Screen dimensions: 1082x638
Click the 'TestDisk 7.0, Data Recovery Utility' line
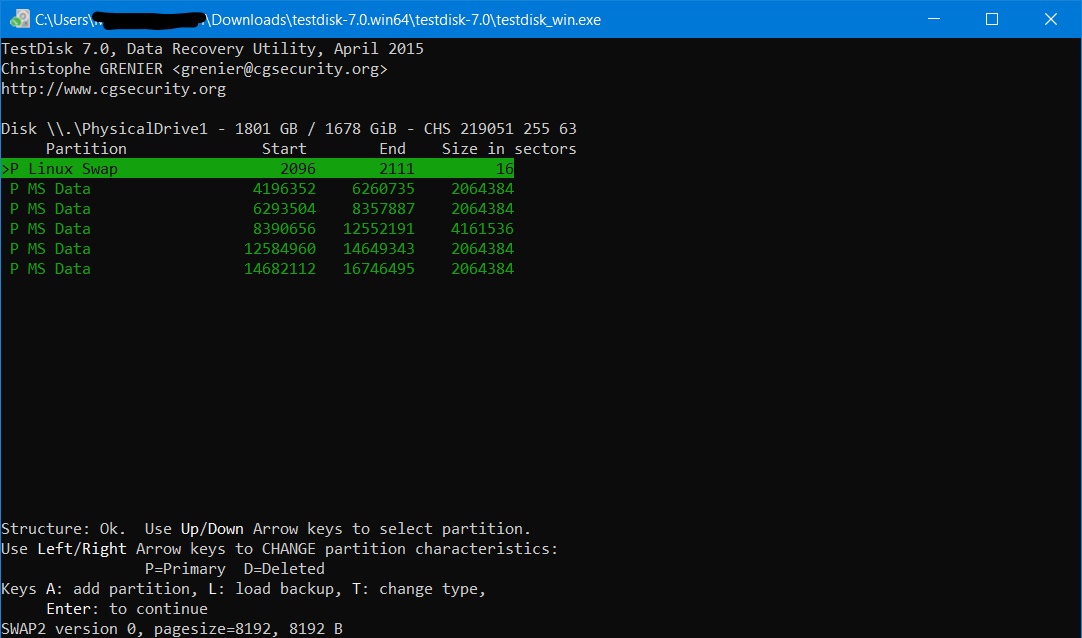tap(213, 49)
